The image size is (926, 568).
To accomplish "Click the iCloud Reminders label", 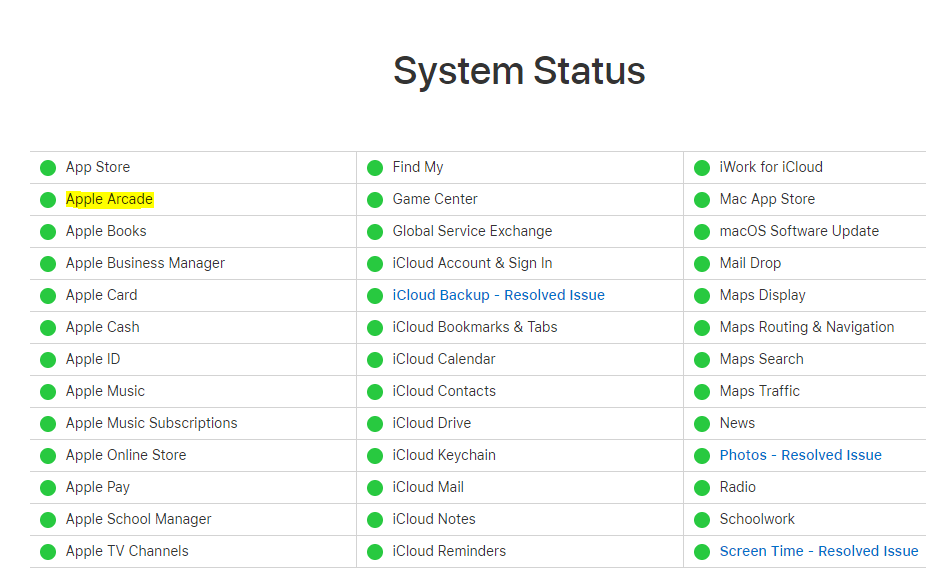I will point(449,551).
